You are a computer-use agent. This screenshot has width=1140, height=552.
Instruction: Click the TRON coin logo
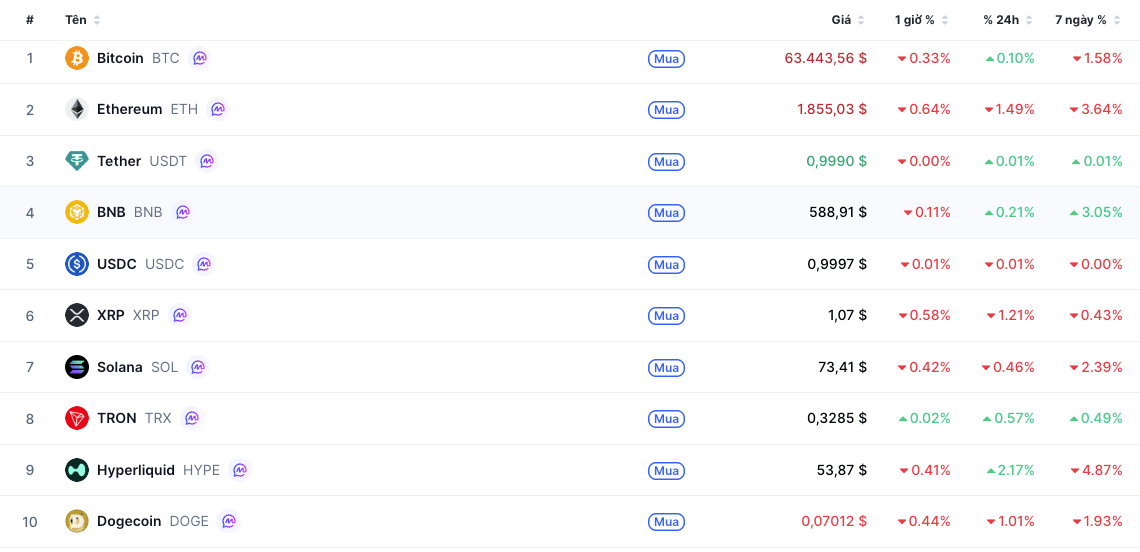tap(76, 418)
